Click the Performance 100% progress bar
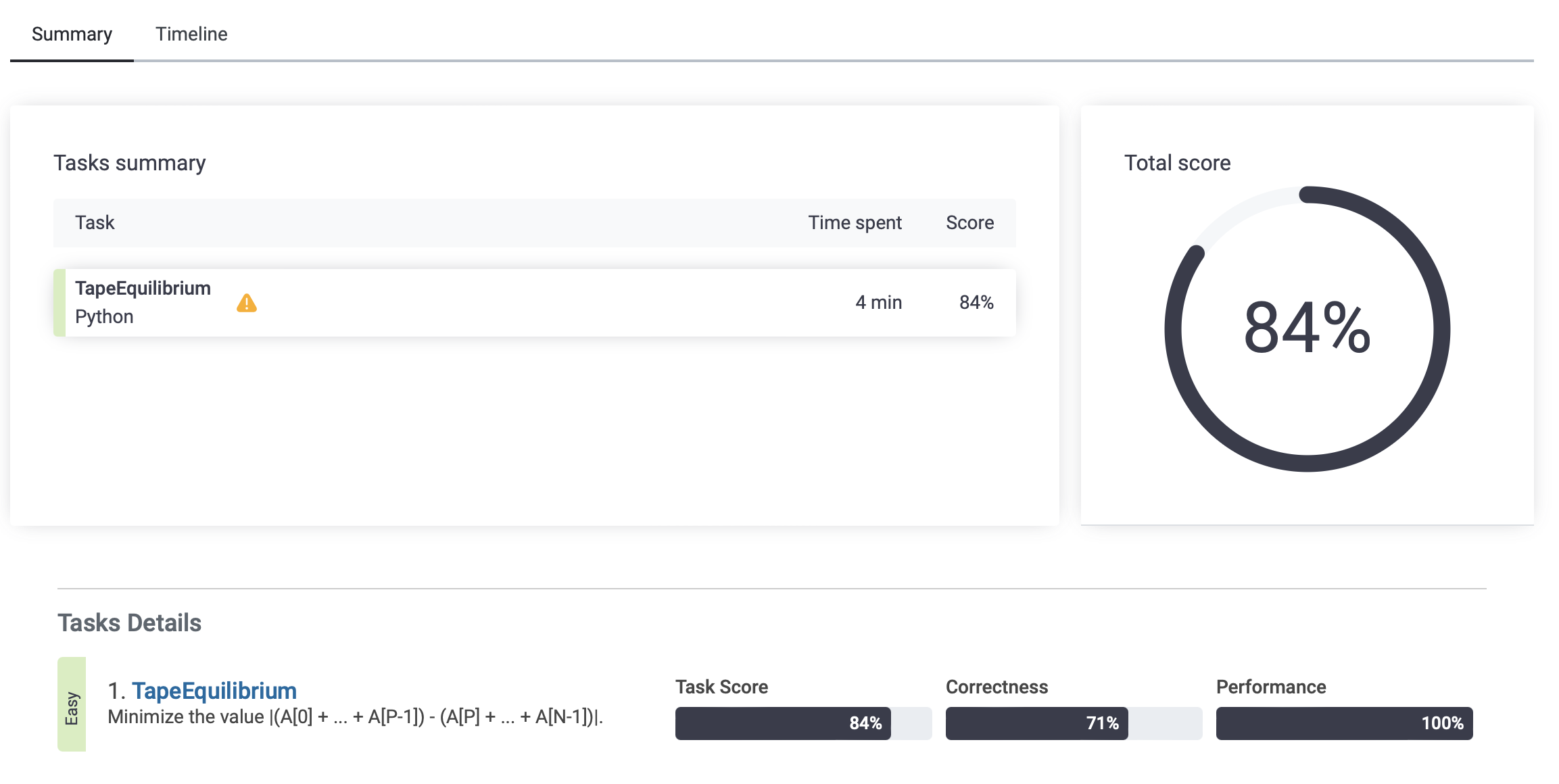 point(1343,723)
